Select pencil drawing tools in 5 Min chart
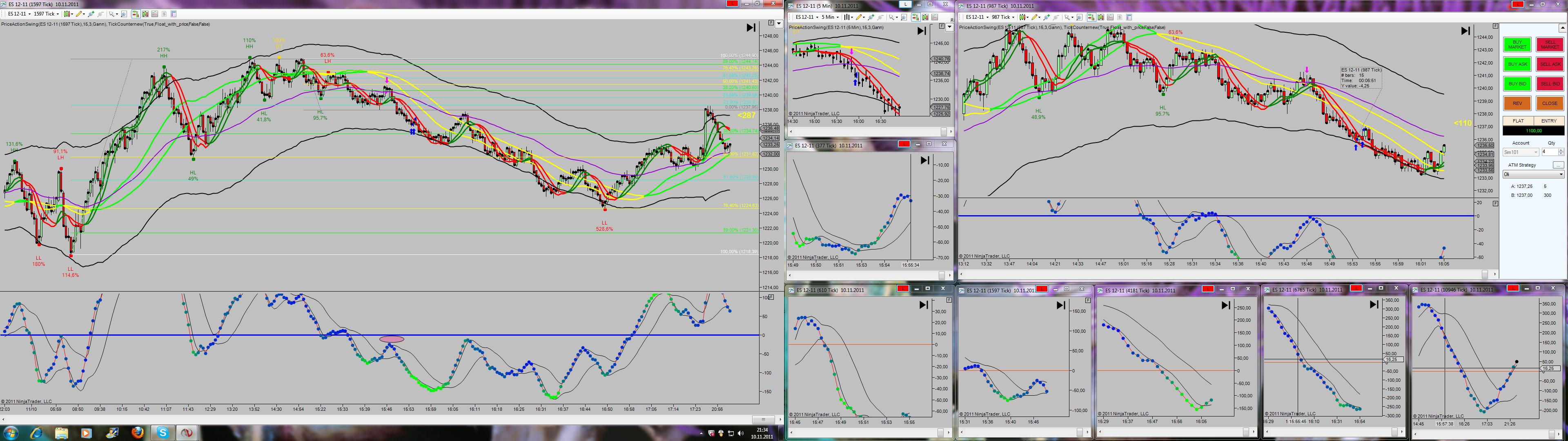The image size is (1568, 441). 858,17
